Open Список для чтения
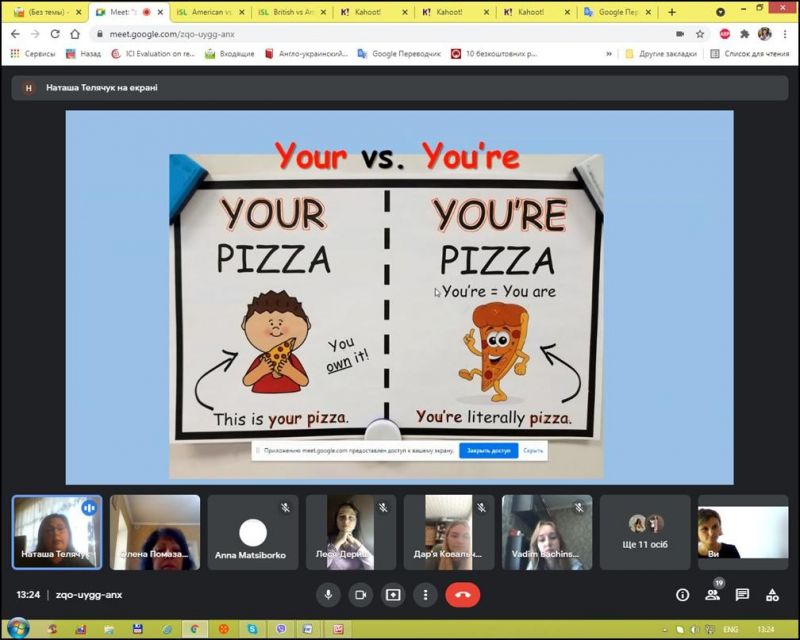The image size is (800, 640). pyautogui.click(x=750, y=54)
